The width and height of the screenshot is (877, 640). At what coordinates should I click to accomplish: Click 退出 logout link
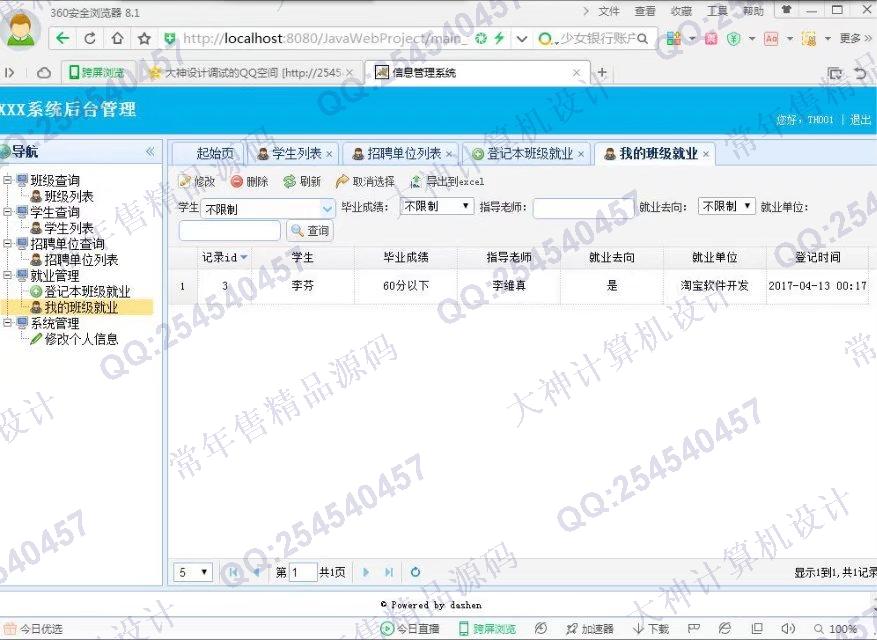(860, 119)
